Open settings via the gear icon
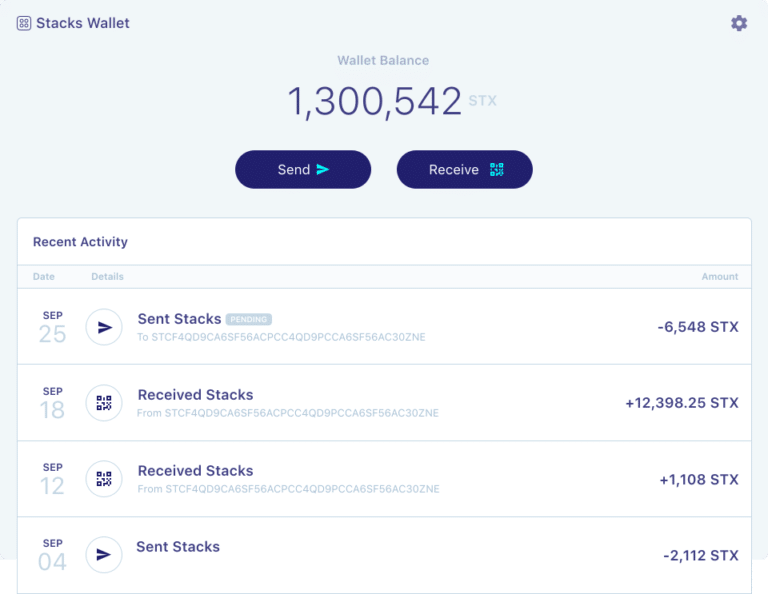 [739, 23]
